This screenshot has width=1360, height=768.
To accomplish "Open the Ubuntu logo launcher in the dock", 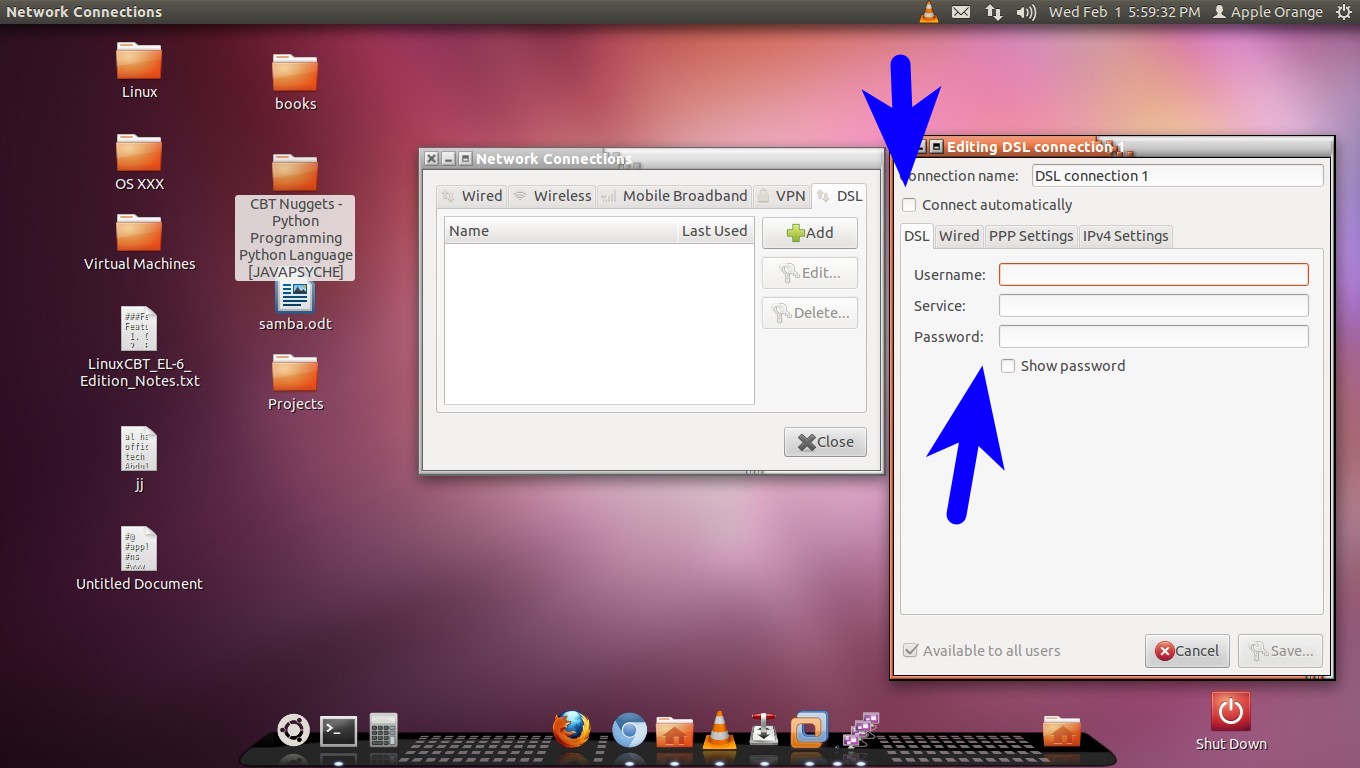I will (x=293, y=730).
